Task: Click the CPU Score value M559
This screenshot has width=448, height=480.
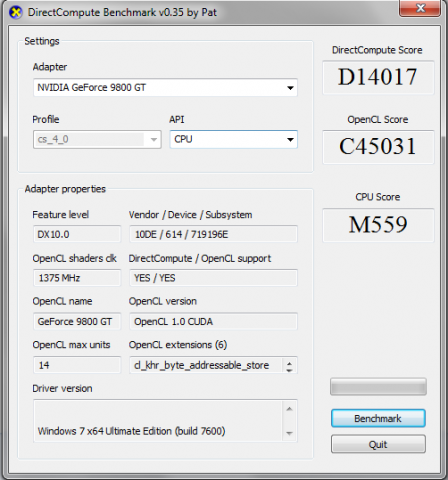Action: pos(378,224)
